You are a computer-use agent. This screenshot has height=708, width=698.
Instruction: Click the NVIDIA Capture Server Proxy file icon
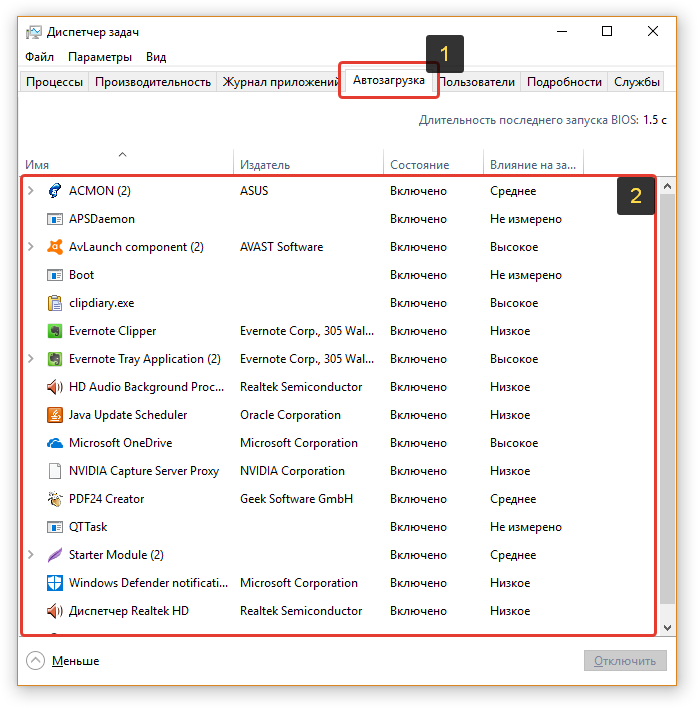(55, 471)
